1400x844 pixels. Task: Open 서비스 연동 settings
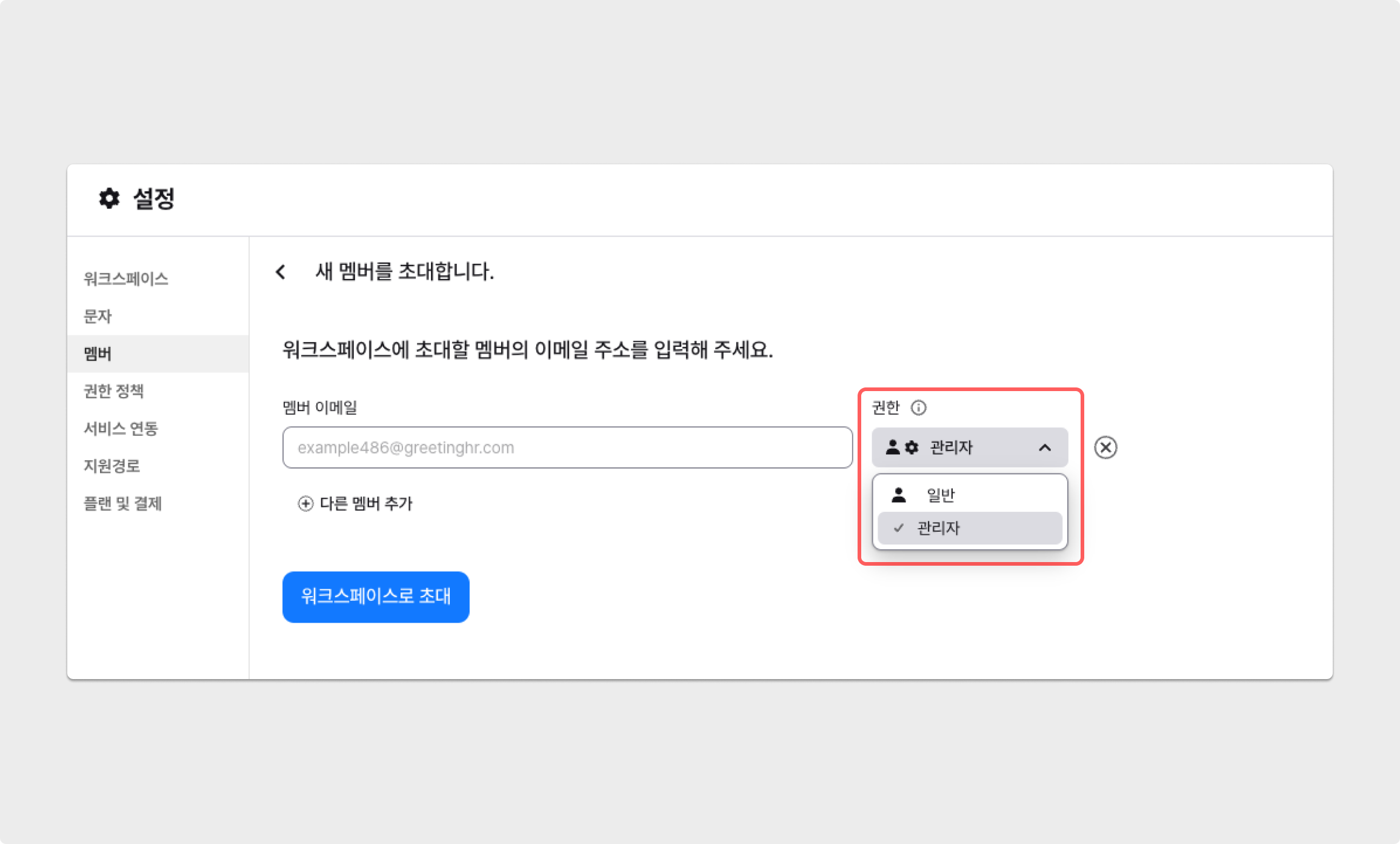click(x=121, y=429)
